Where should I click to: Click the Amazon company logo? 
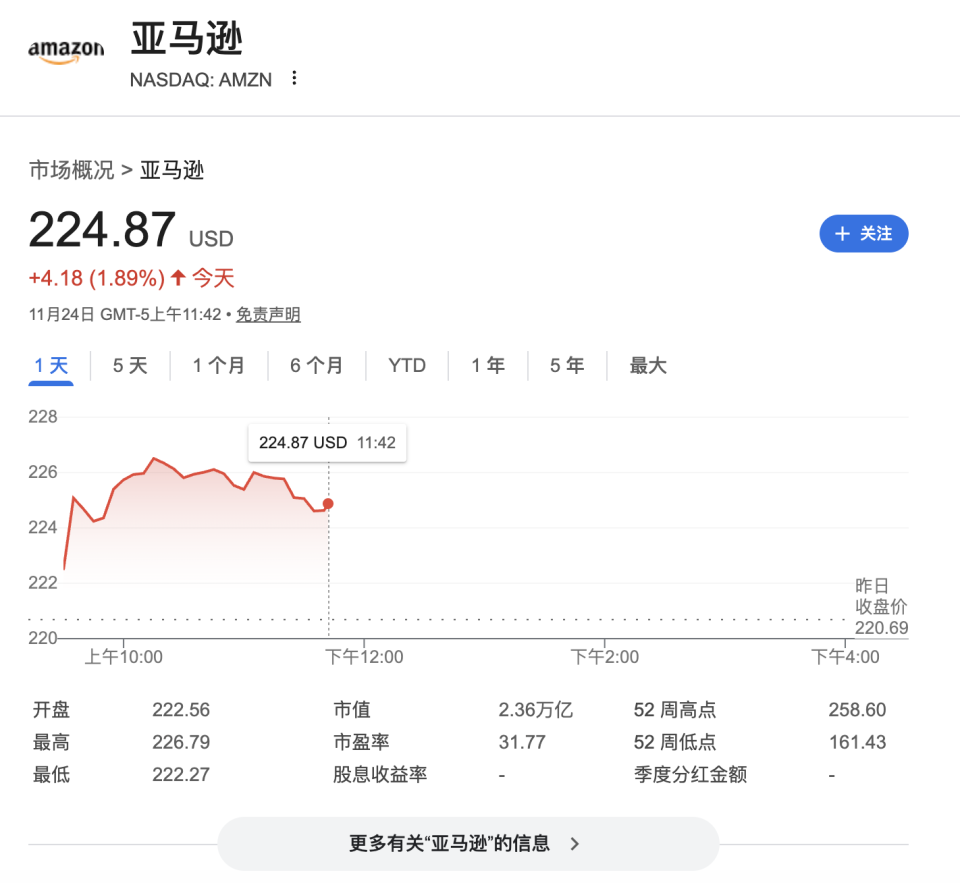(66, 50)
